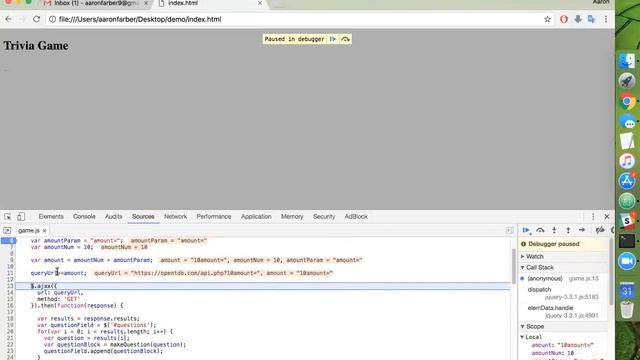Viewport: 640px width, 360px height.
Task: Show the file navigator pane
Action: (7, 231)
